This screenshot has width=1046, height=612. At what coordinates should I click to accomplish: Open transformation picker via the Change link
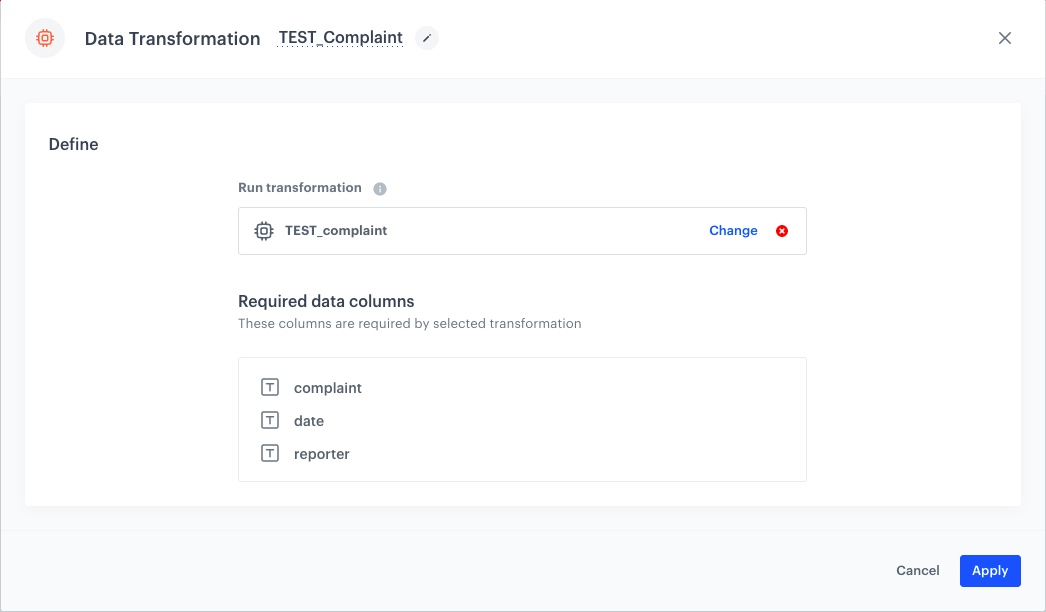(733, 230)
